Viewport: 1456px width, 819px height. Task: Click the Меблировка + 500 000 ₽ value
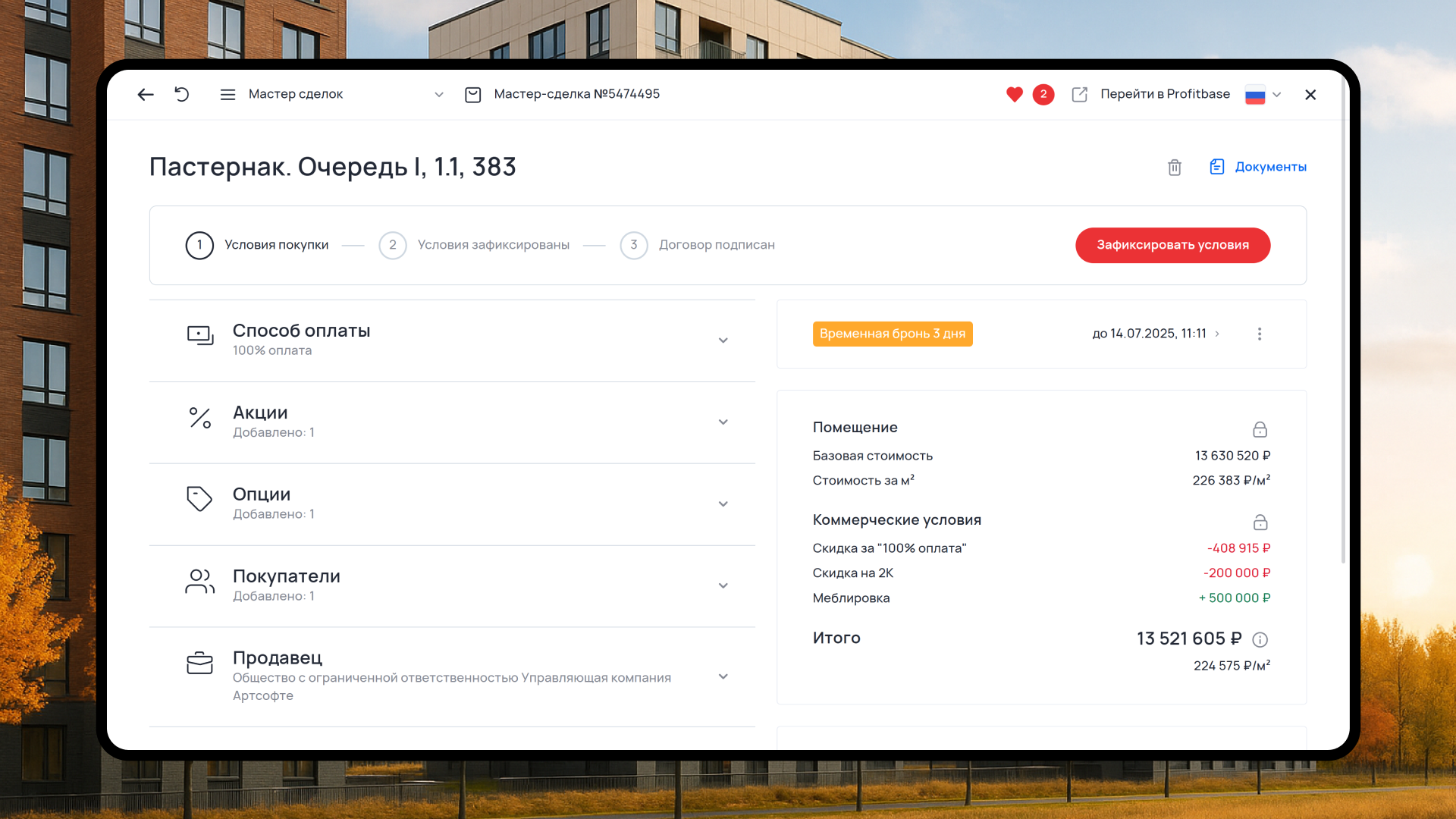(x=1235, y=598)
